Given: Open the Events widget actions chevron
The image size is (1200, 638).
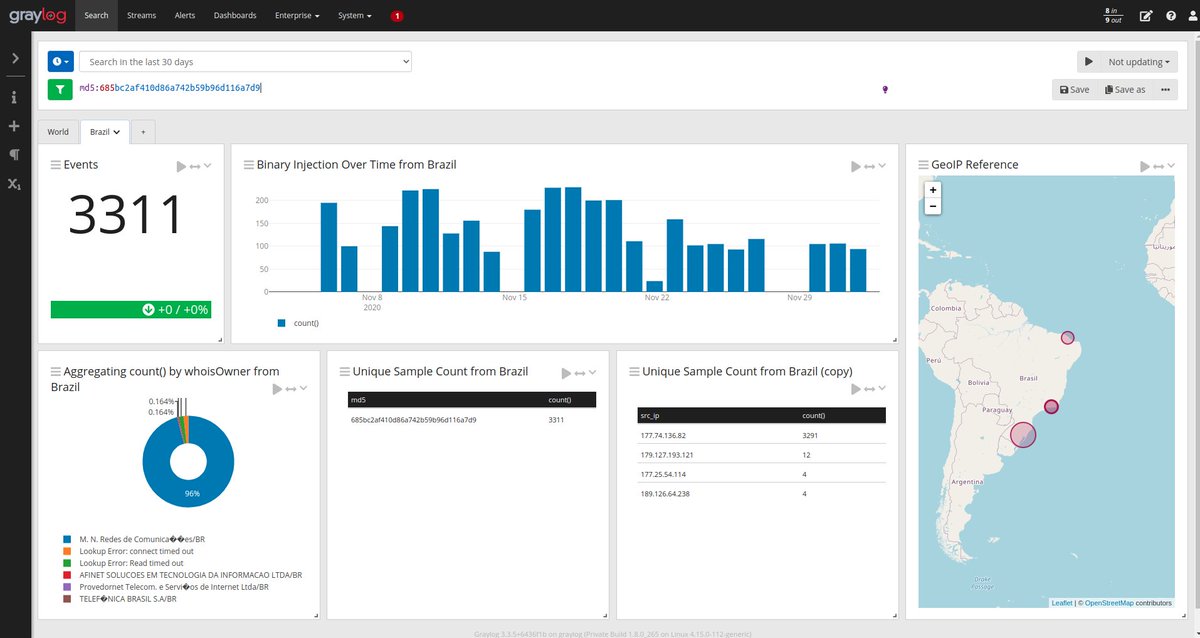Looking at the screenshot, I should (208, 166).
